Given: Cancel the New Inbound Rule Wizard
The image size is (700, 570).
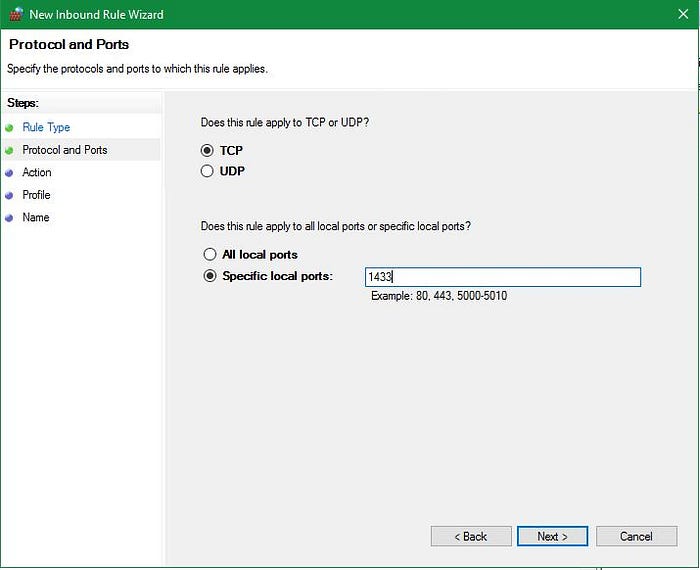Looking at the screenshot, I should click(636, 536).
